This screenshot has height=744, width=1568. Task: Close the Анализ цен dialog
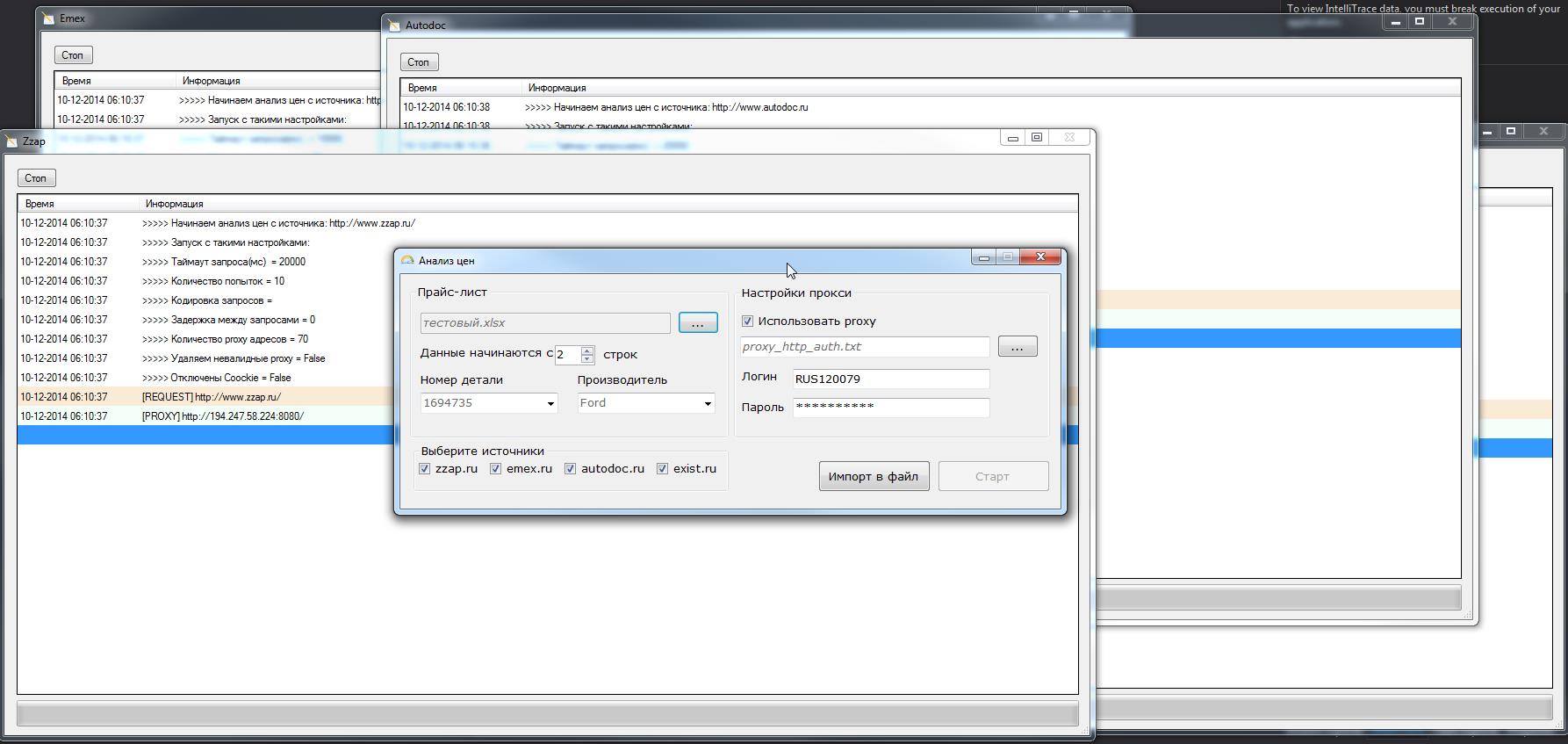[x=1040, y=257]
